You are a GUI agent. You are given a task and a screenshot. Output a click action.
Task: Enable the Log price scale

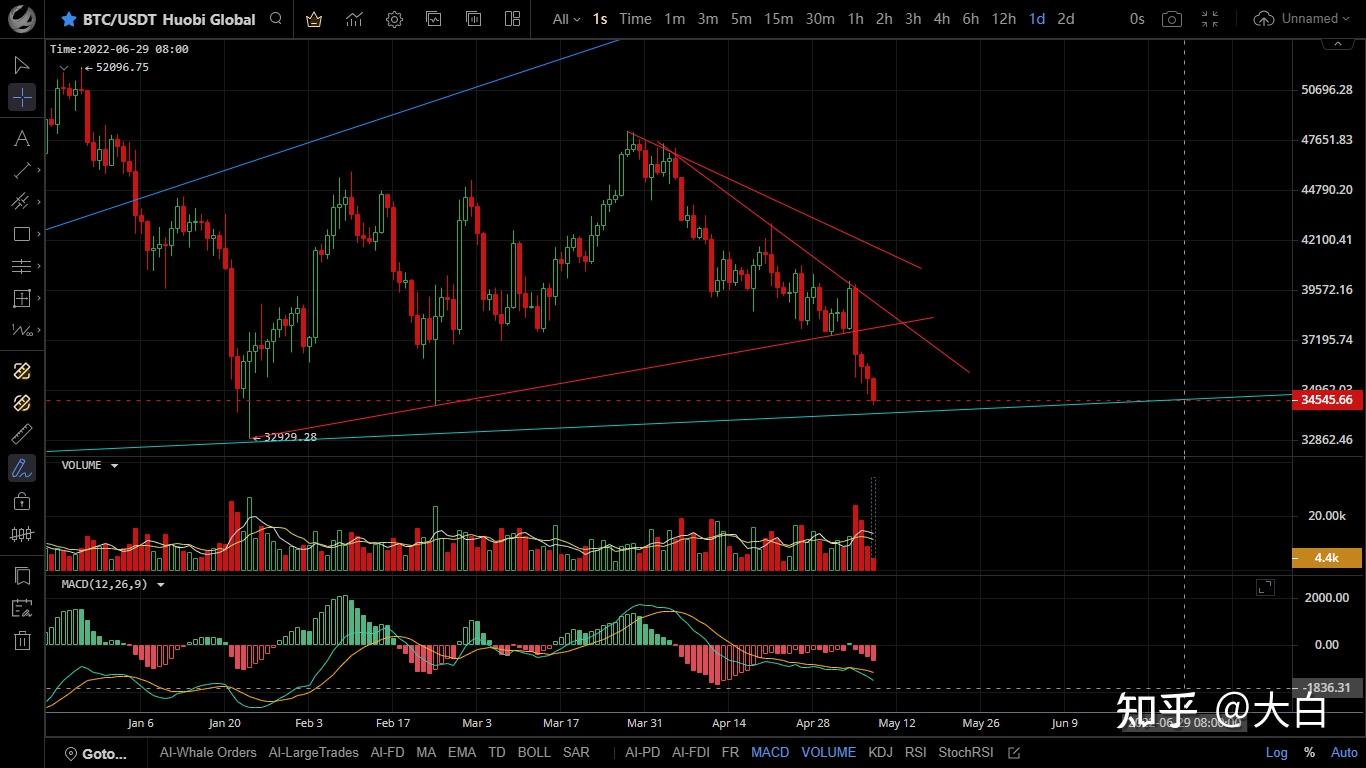[1277, 752]
